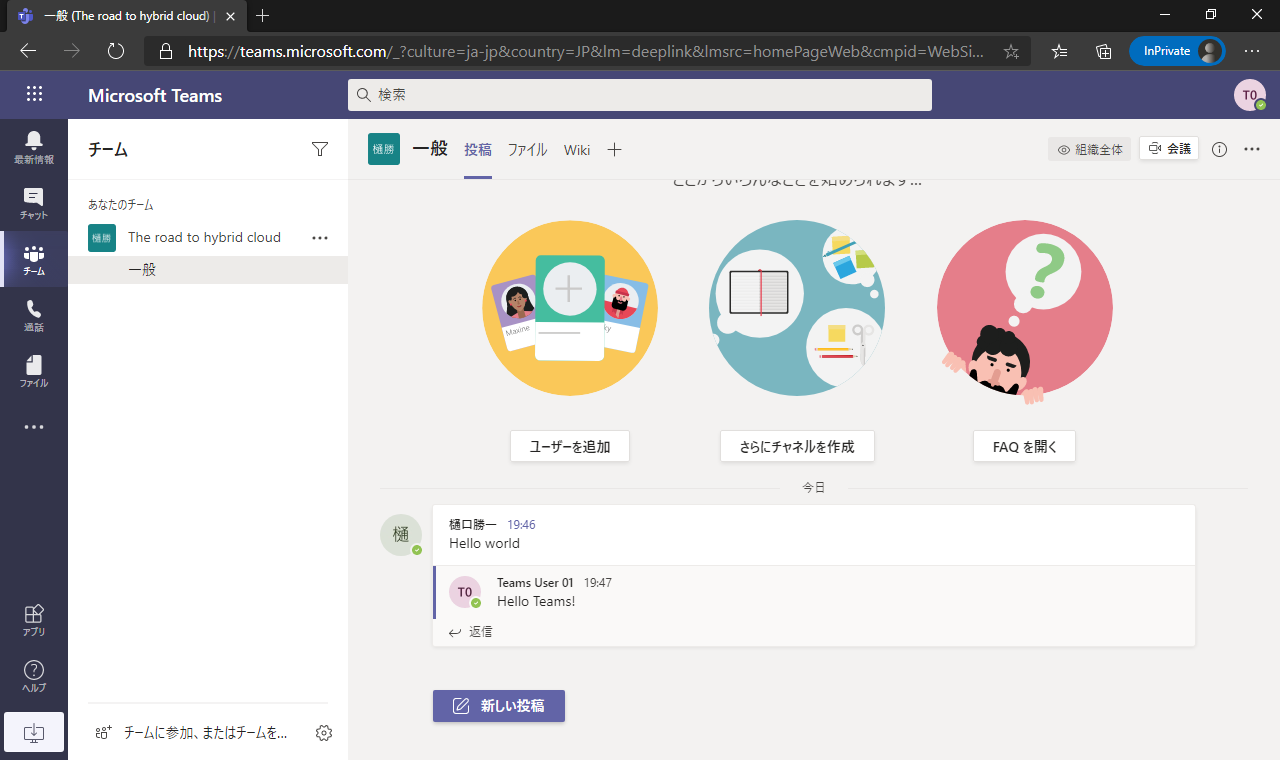The image size is (1280, 760).
Task: Open the browser settings and more menu
Action: [1252, 51]
